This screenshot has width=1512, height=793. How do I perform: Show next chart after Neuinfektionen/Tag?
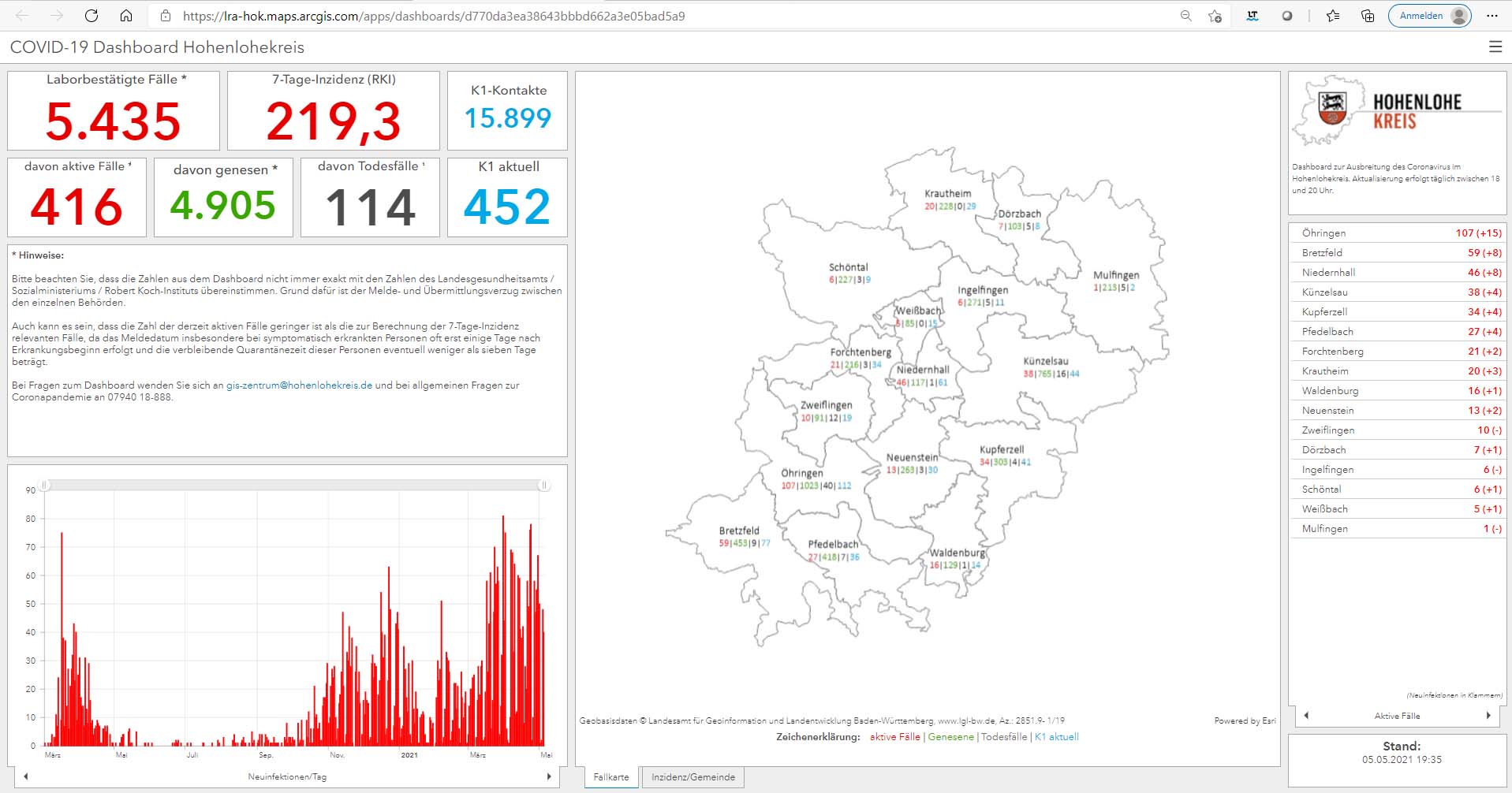549,776
